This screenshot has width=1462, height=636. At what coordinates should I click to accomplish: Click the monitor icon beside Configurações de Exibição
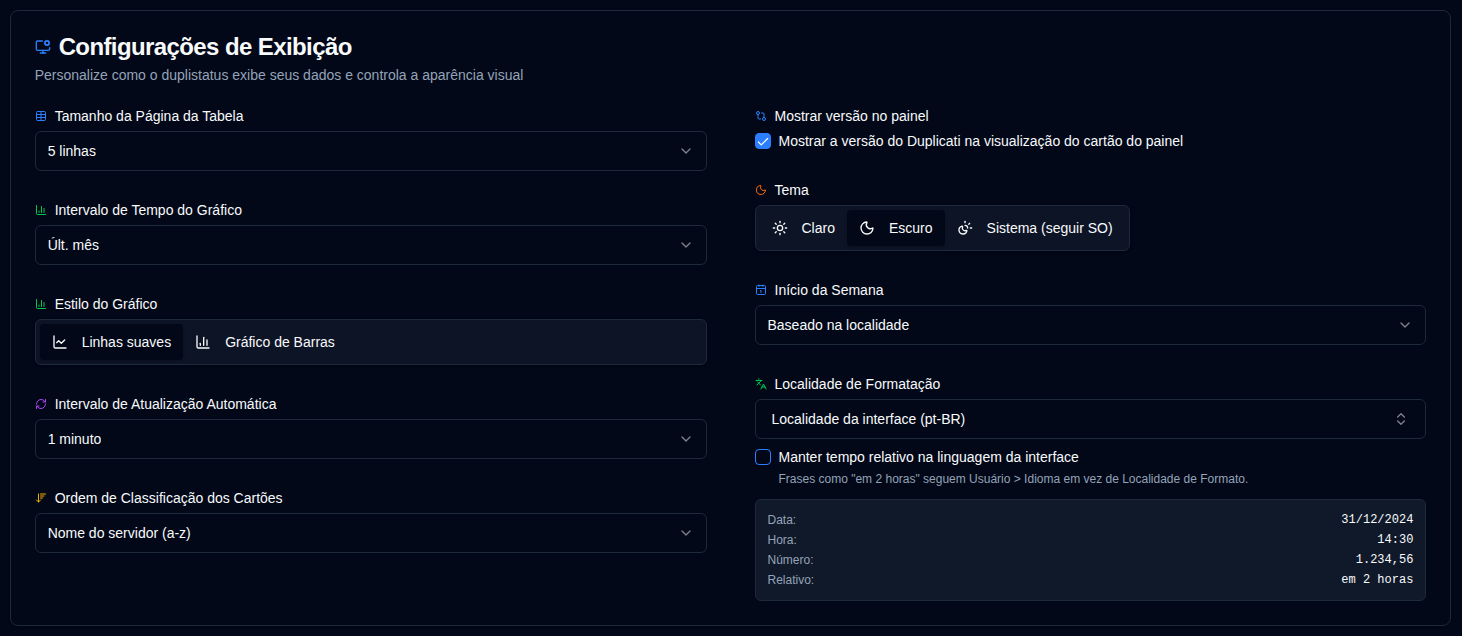(42, 47)
